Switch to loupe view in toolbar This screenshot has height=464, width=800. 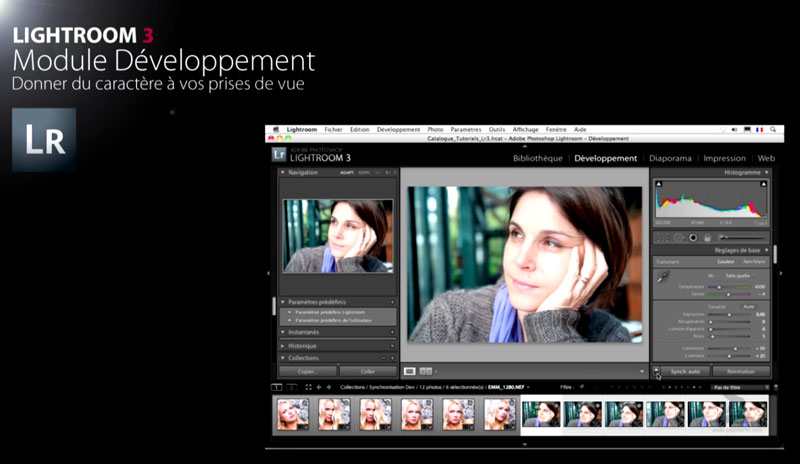[409, 371]
